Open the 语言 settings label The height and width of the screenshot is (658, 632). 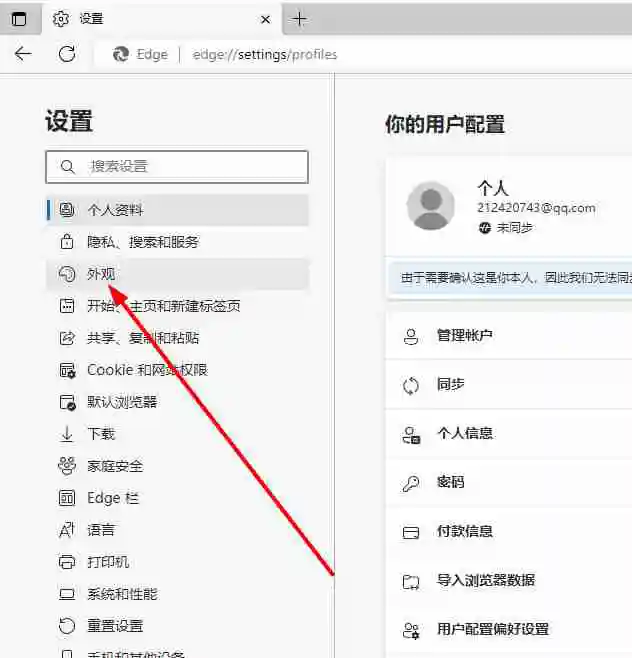(101, 530)
